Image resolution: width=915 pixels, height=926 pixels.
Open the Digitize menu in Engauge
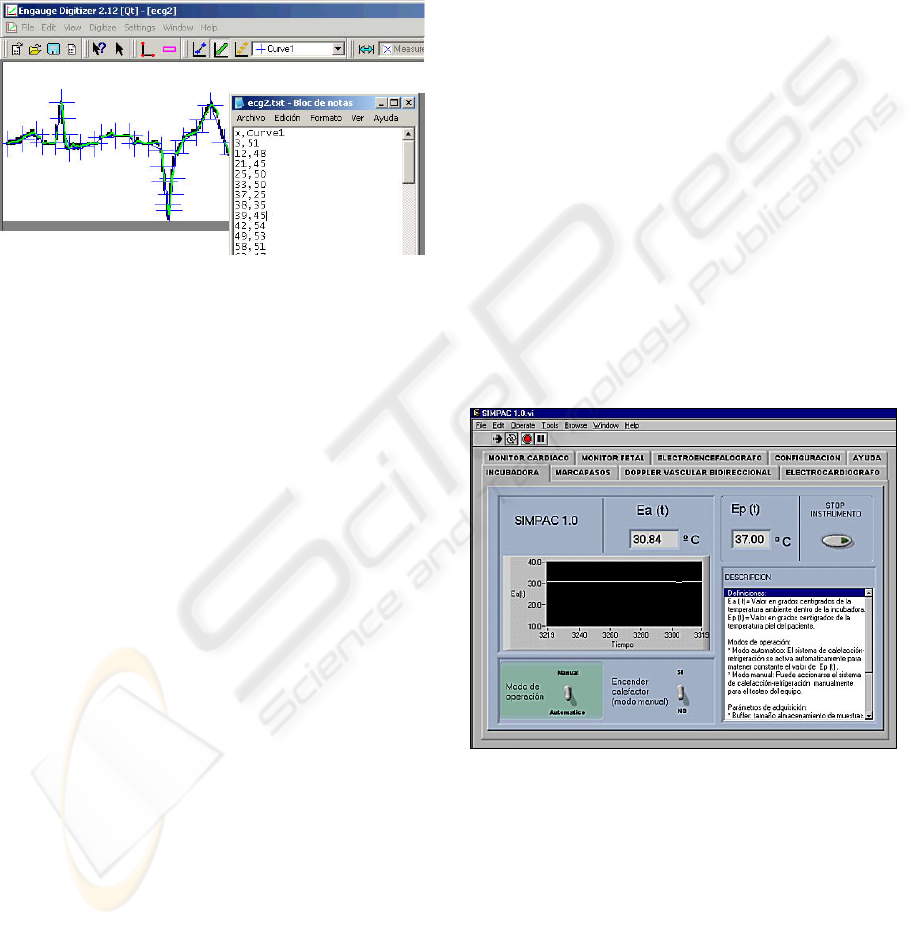click(102, 27)
